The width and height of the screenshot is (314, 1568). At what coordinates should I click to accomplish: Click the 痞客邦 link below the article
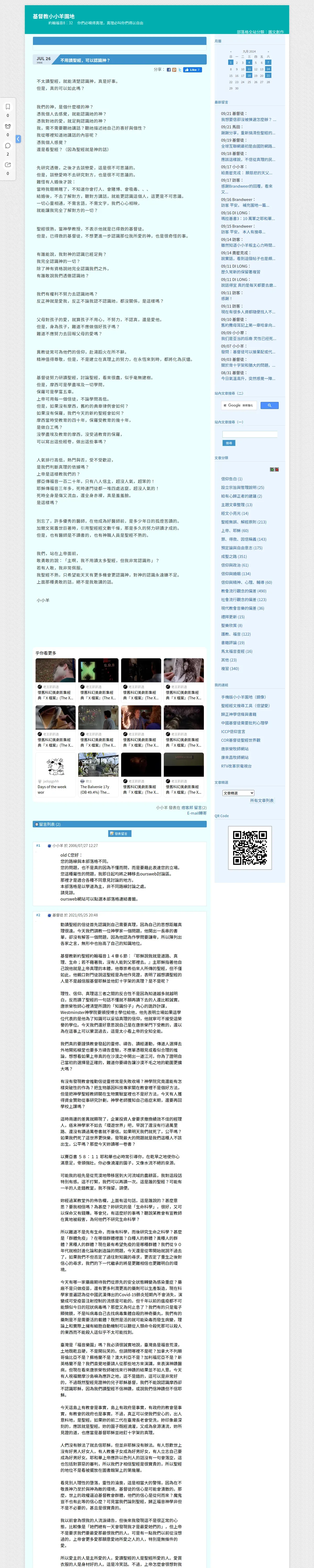point(187,808)
